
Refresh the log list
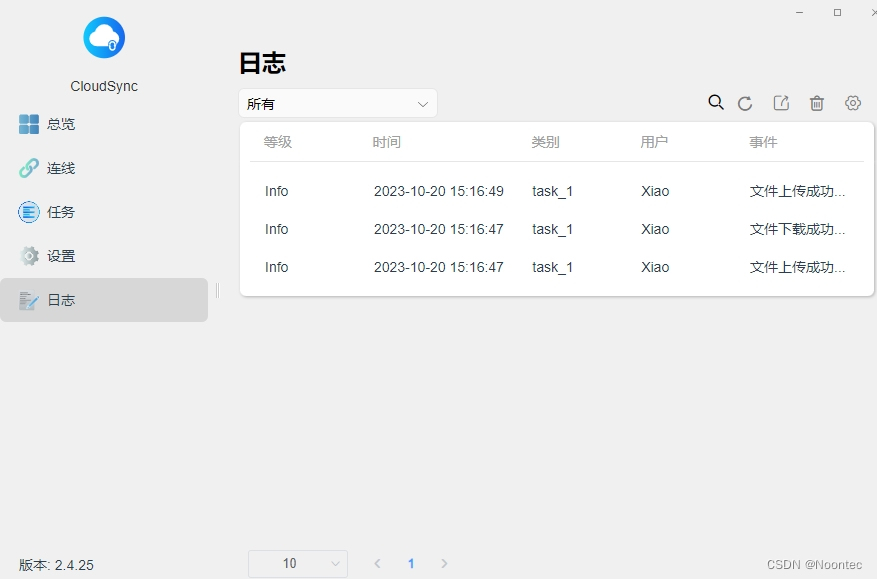[745, 103]
